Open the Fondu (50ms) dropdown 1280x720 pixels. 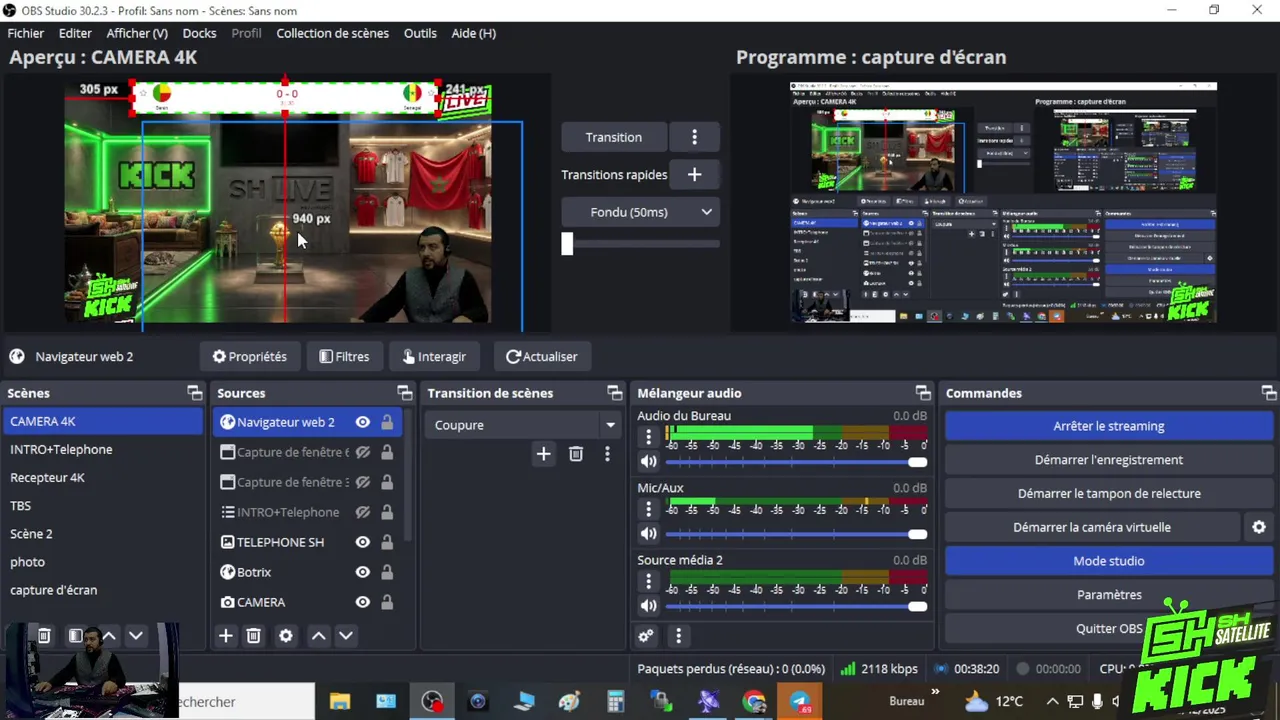point(640,212)
